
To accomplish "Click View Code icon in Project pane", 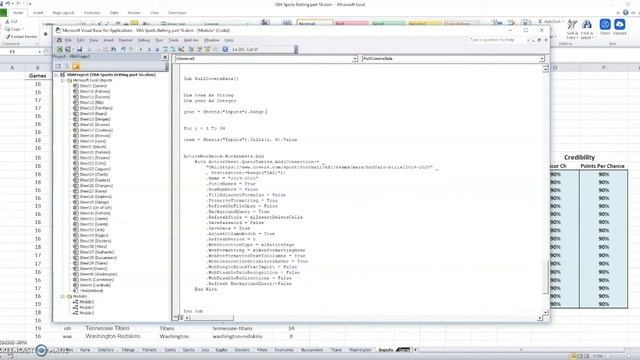I will tap(58, 66).
